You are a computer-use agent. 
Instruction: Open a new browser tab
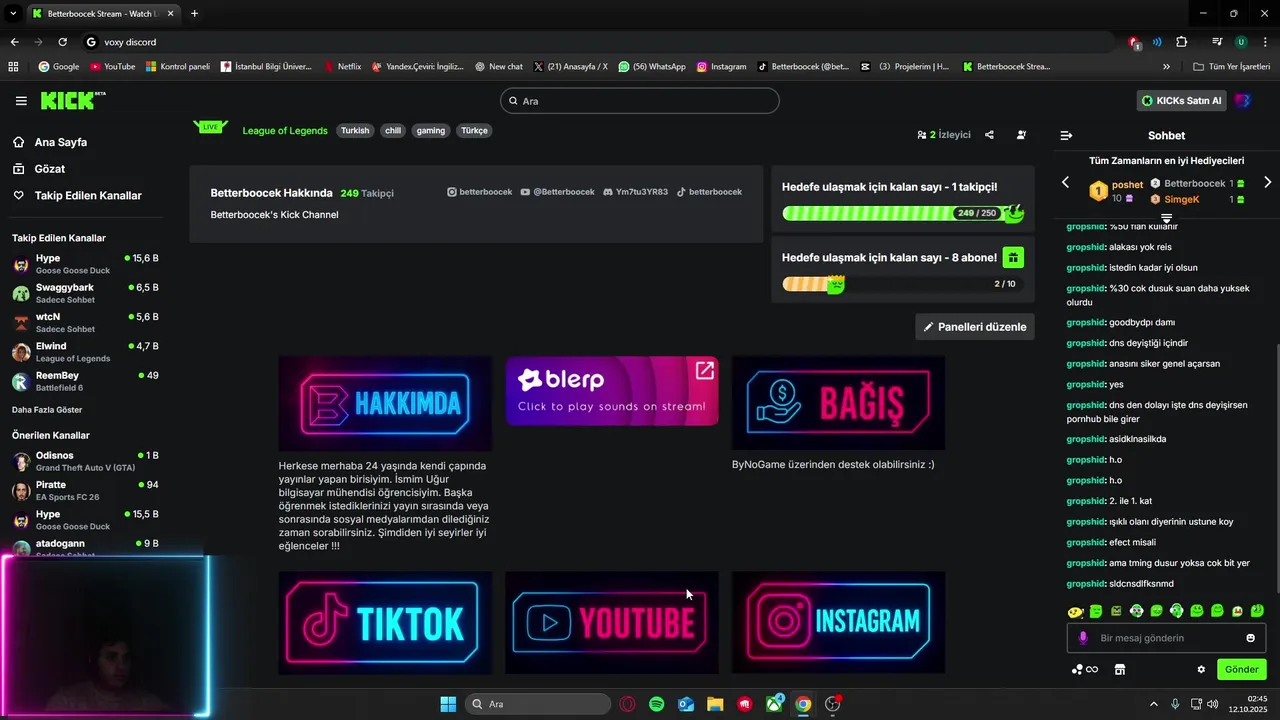point(194,13)
